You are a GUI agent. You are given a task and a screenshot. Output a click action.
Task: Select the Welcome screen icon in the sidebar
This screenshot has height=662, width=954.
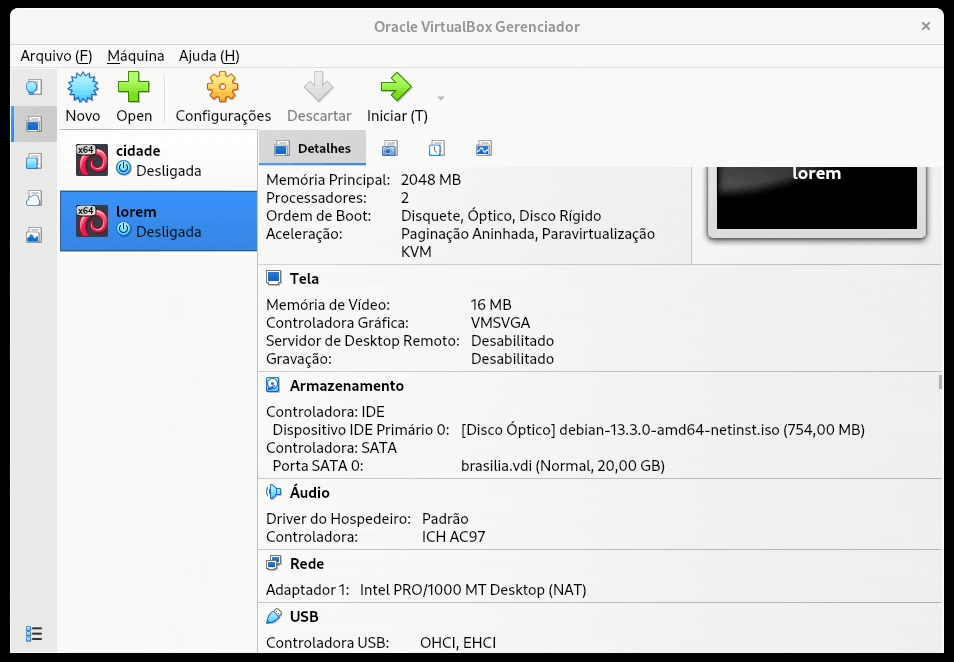pos(33,86)
